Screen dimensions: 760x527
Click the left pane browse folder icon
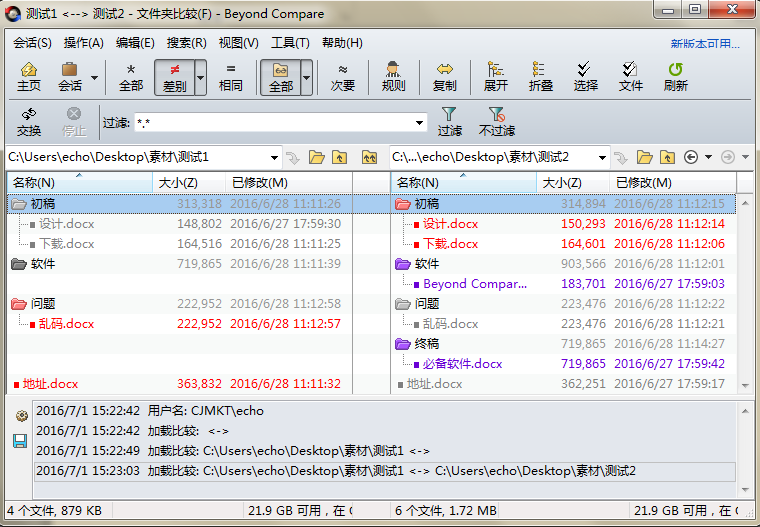[317, 158]
